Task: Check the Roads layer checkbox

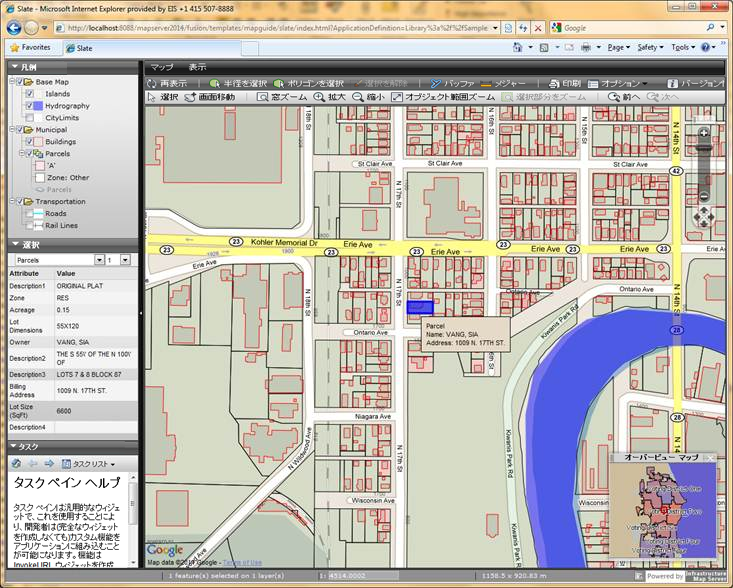Action: (29, 214)
